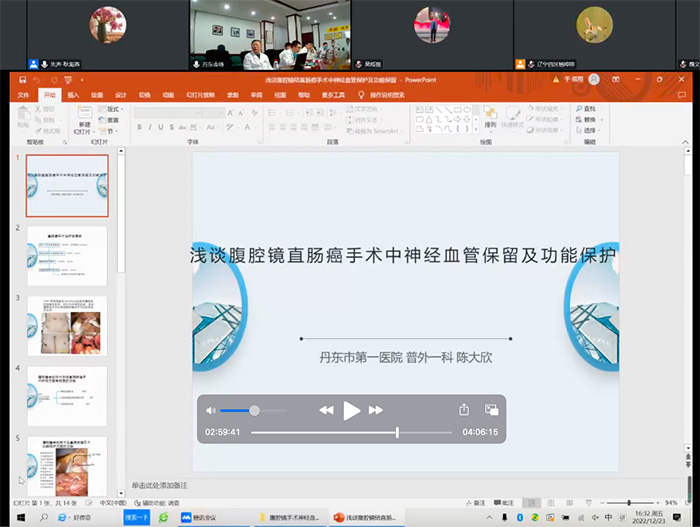The height and width of the screenshot is (527, 700).
Task: Toggle picture-in-picture mode in video player
Action: tap(491, 410)
